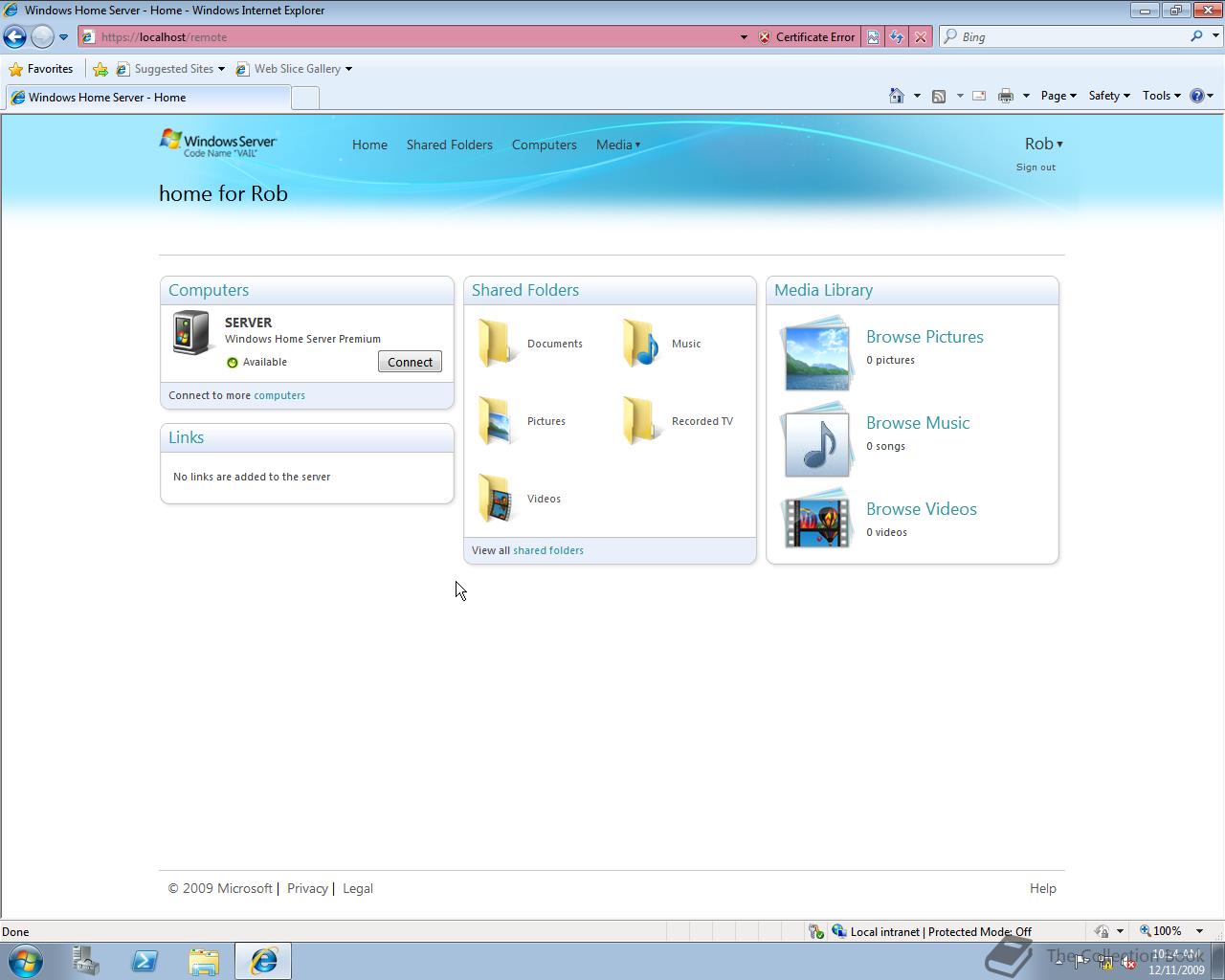Viewport: 1225px width, 980px height.
Task: Open Server Manager in the taskbar
Action: coord(86,961)
